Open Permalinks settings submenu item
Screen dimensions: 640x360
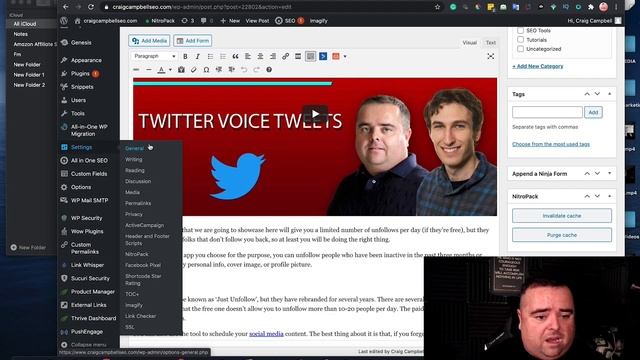[138, 203]
